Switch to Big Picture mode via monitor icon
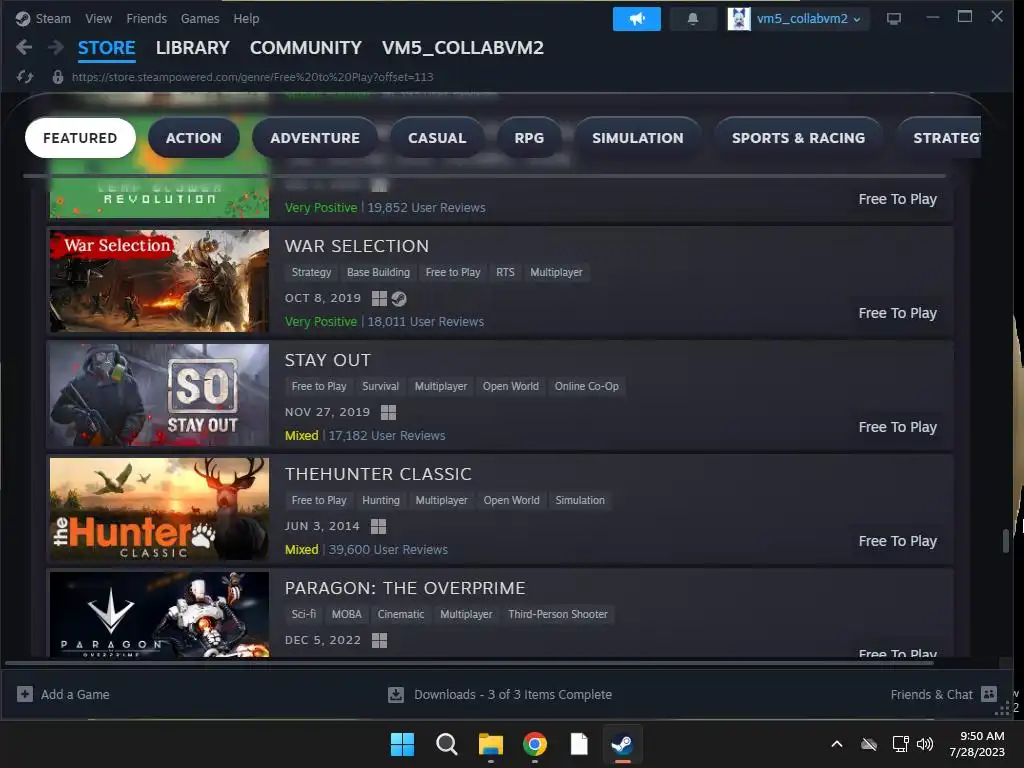 pos(893,19)
